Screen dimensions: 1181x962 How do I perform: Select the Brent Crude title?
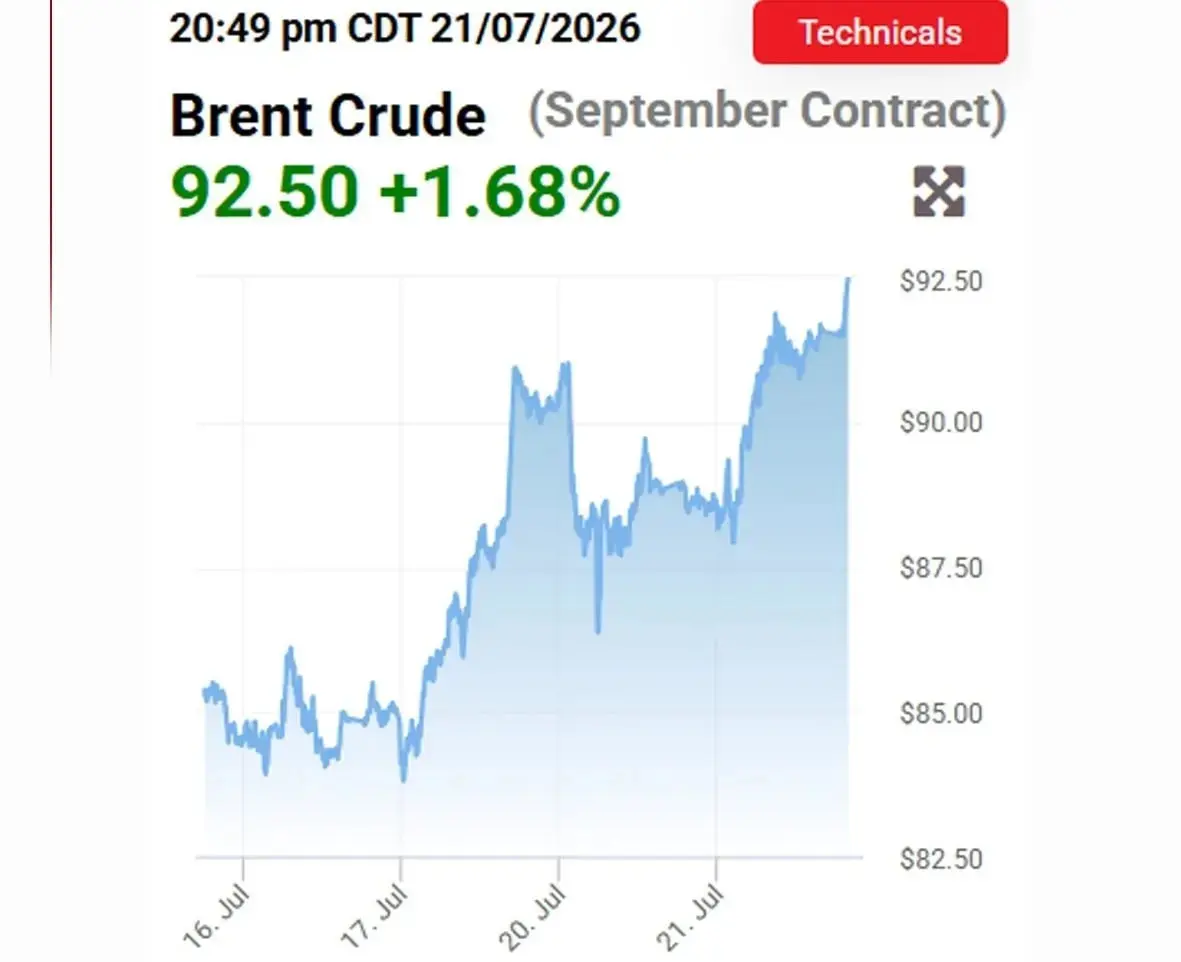pyautogui.click(x=328, y=116)
